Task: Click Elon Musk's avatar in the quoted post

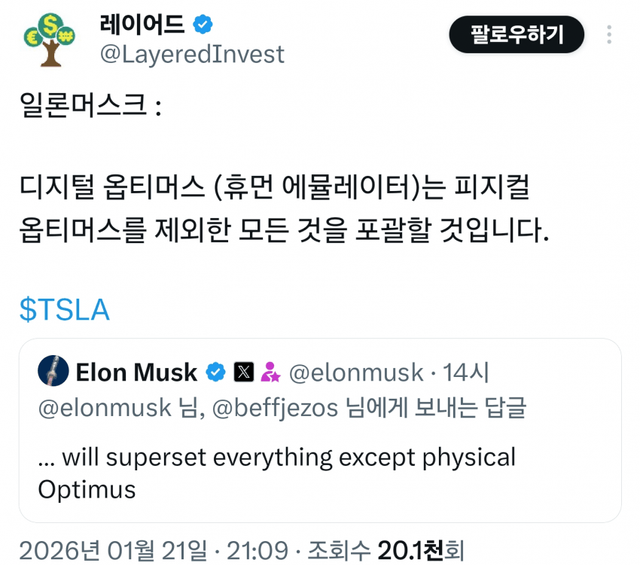Action: (53, 372)
